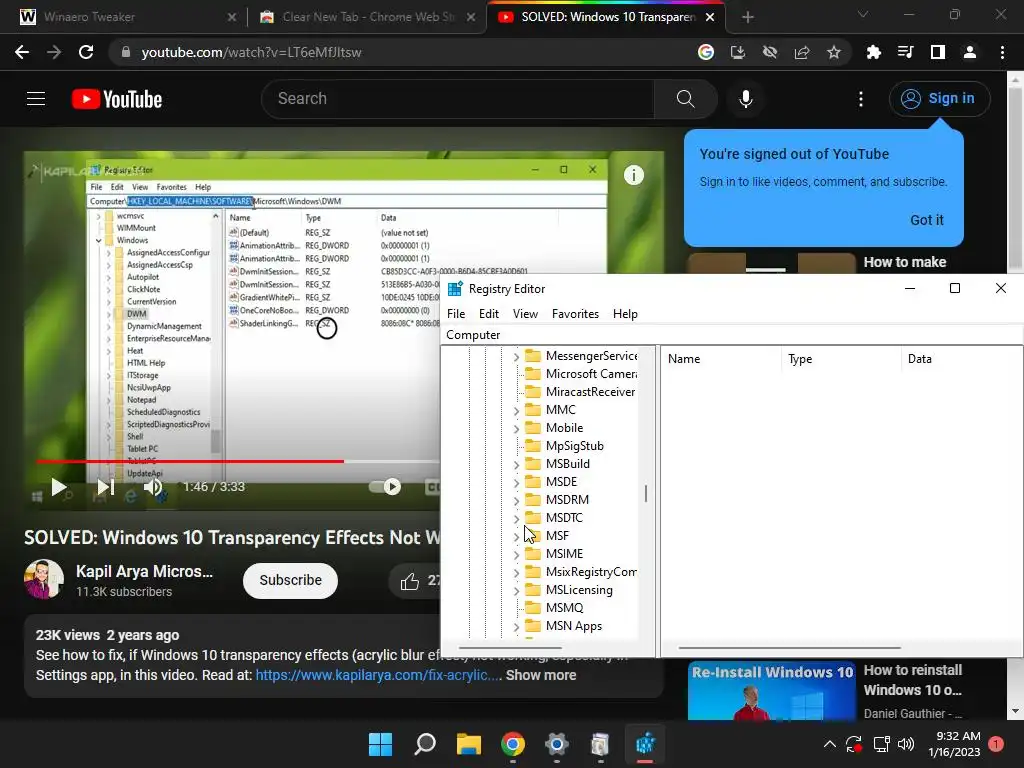The width and height of the screenshot is (1024, 768).
Task: Expand the MSDRM registry key
Action: click(516, 500)
